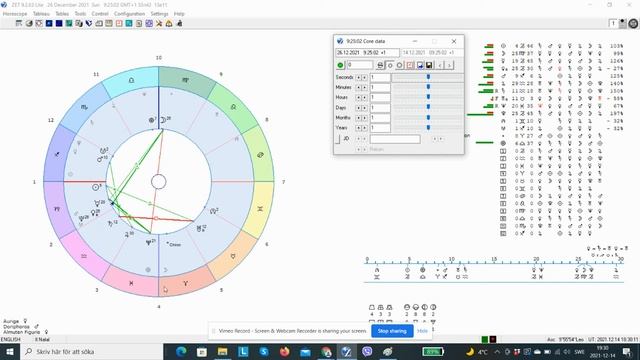The height and width of the screenshot is (360, 640).
Task: Open Skype from taskbar
Action: tap(264, 351)
